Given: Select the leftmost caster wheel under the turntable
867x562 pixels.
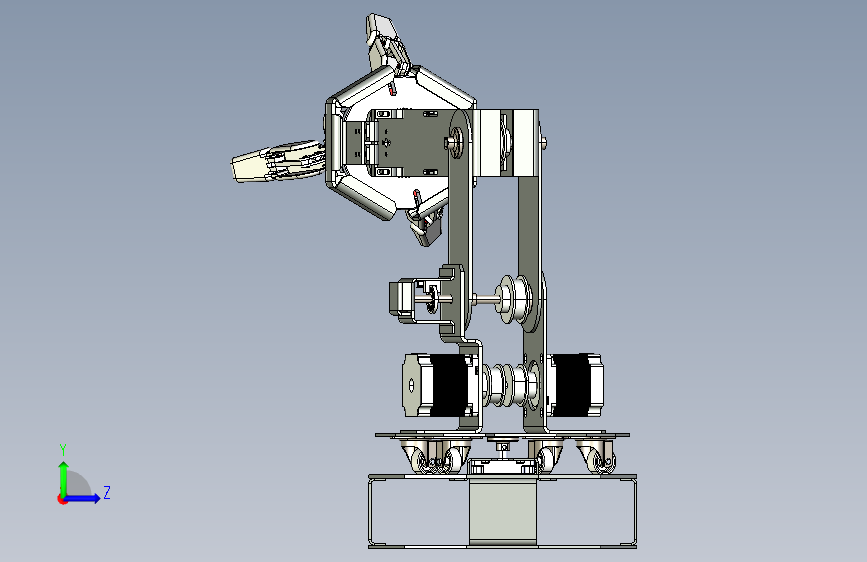Looking at the screenshot, I should coord(419,456).
